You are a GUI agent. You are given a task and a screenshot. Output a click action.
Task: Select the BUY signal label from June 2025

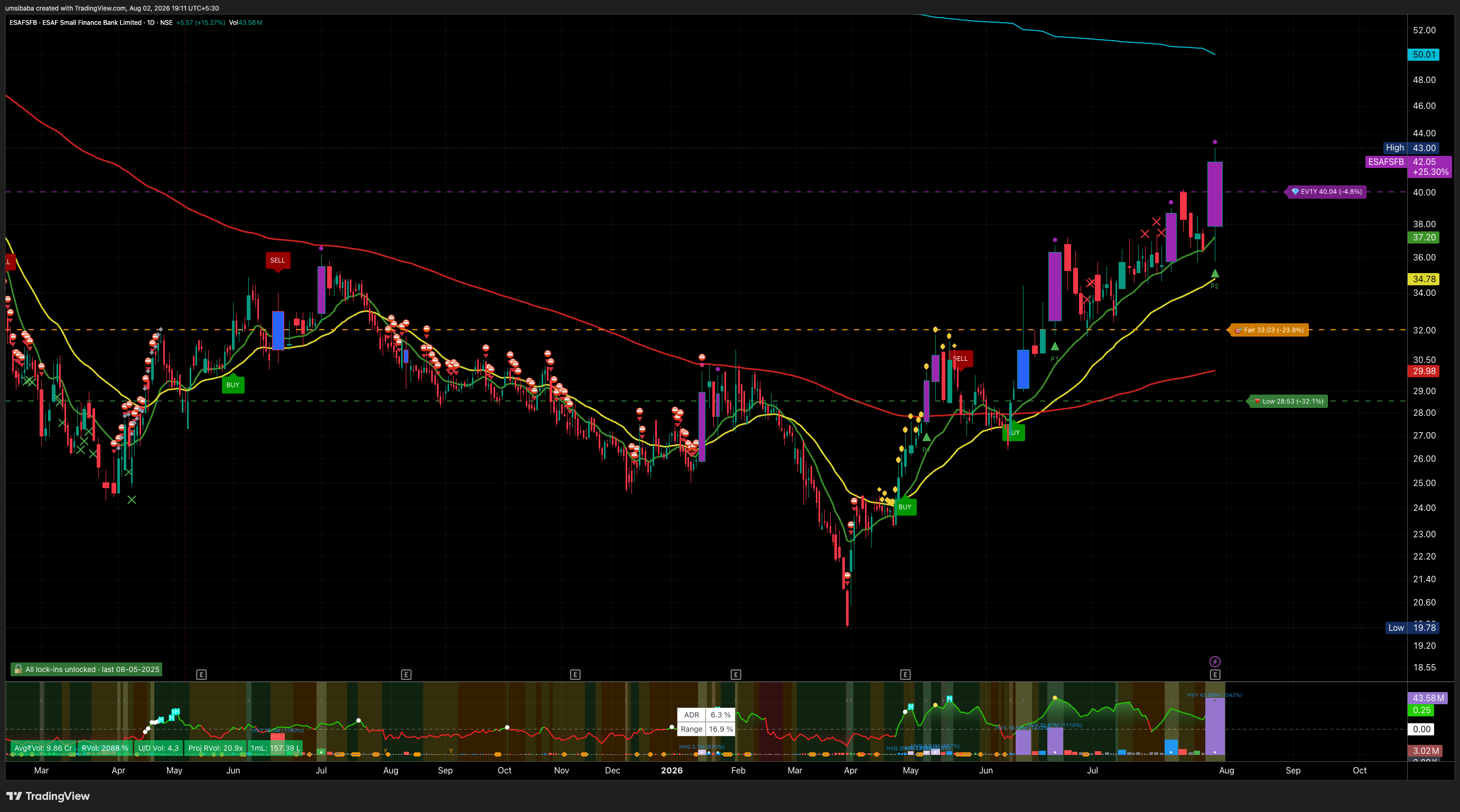(233, 384)
